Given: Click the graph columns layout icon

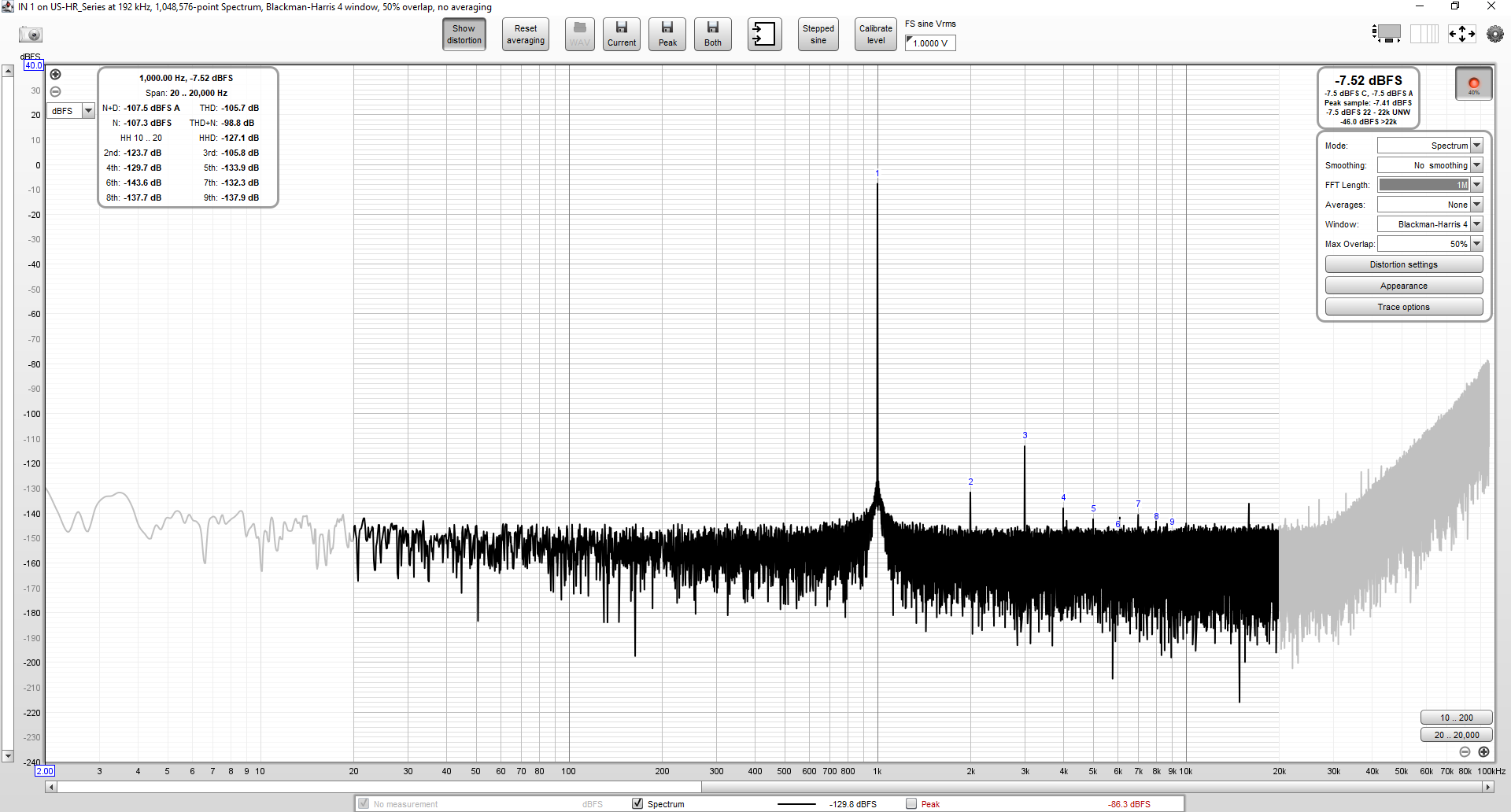Looking at the screenshot, I should point(1424,34).
